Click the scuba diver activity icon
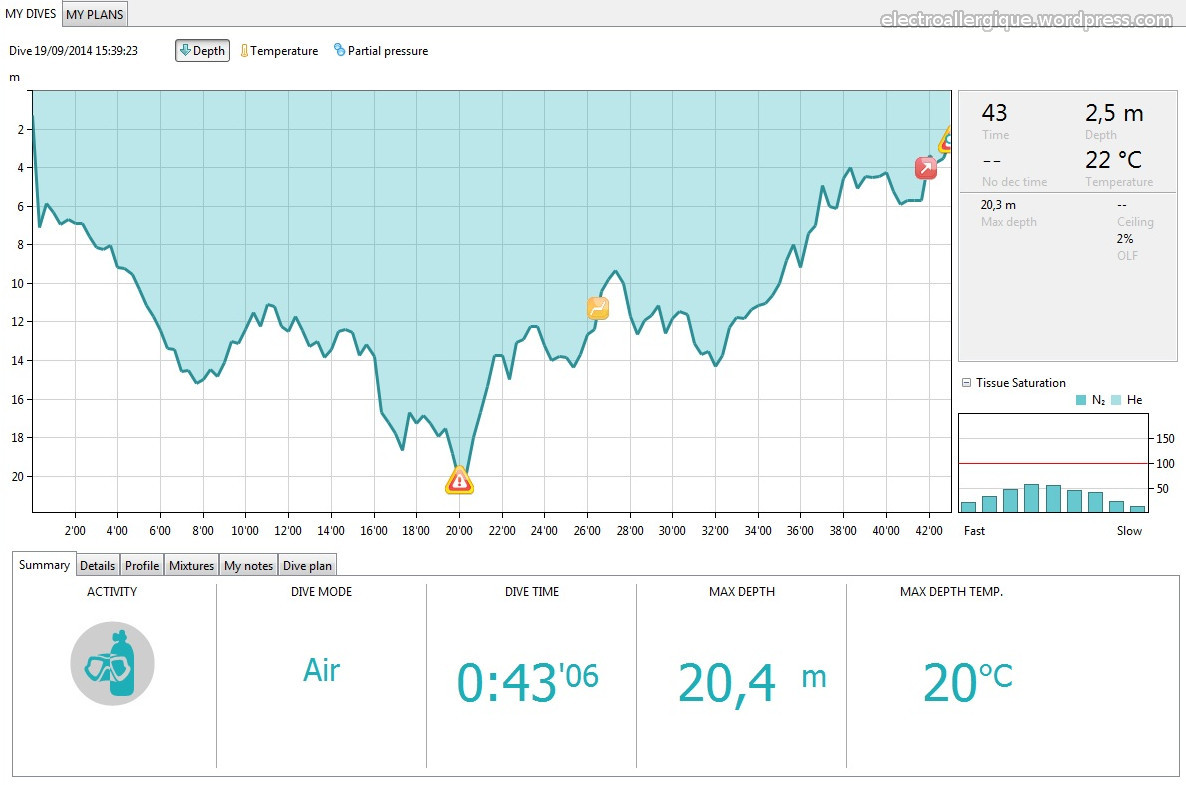1186x785 pixels. [112, 664]
